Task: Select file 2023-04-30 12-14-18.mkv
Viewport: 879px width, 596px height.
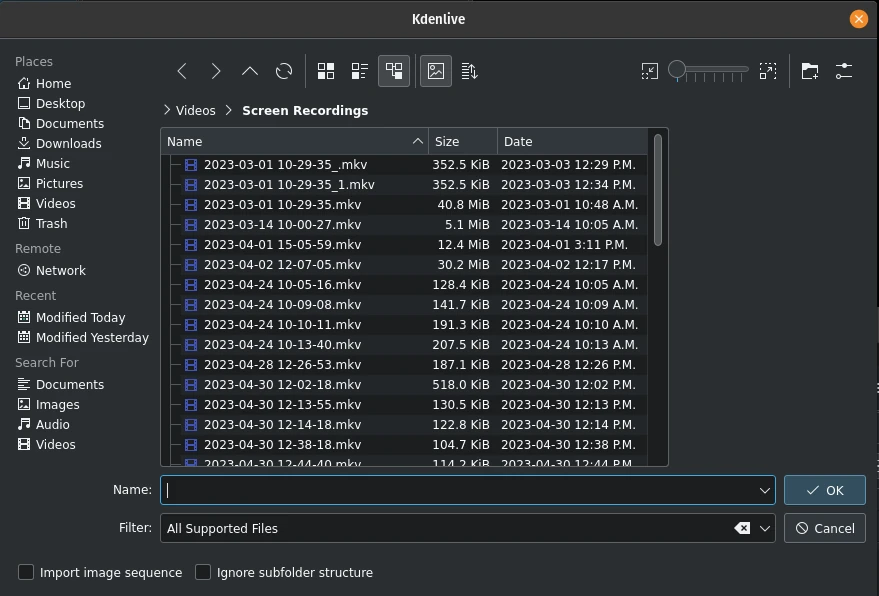Action: pyautogui.click(x=283, y=424)
